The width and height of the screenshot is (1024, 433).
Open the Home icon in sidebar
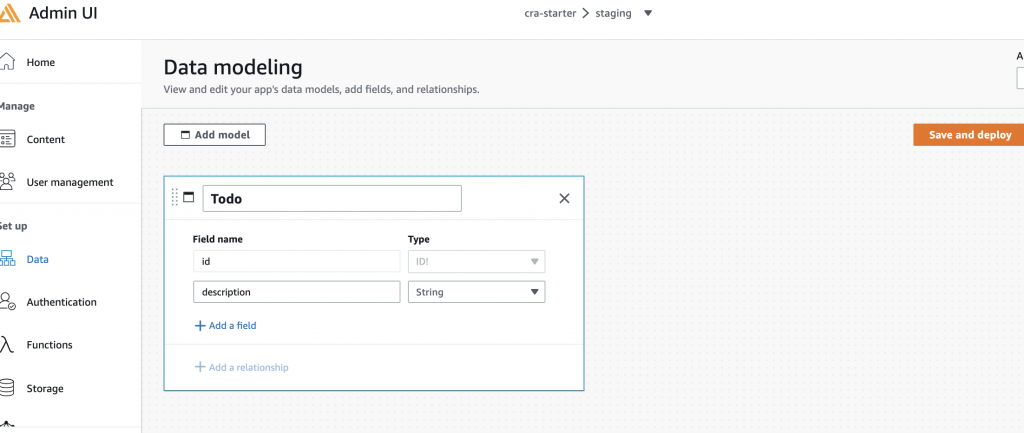point(7,62)
